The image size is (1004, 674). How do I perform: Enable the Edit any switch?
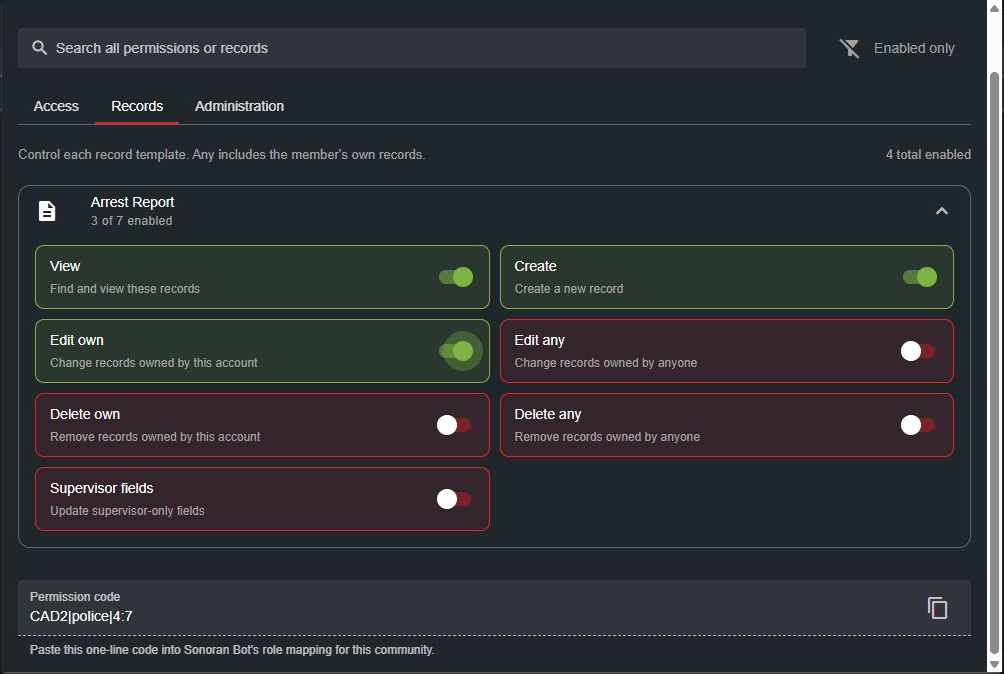tap(918, 351)
